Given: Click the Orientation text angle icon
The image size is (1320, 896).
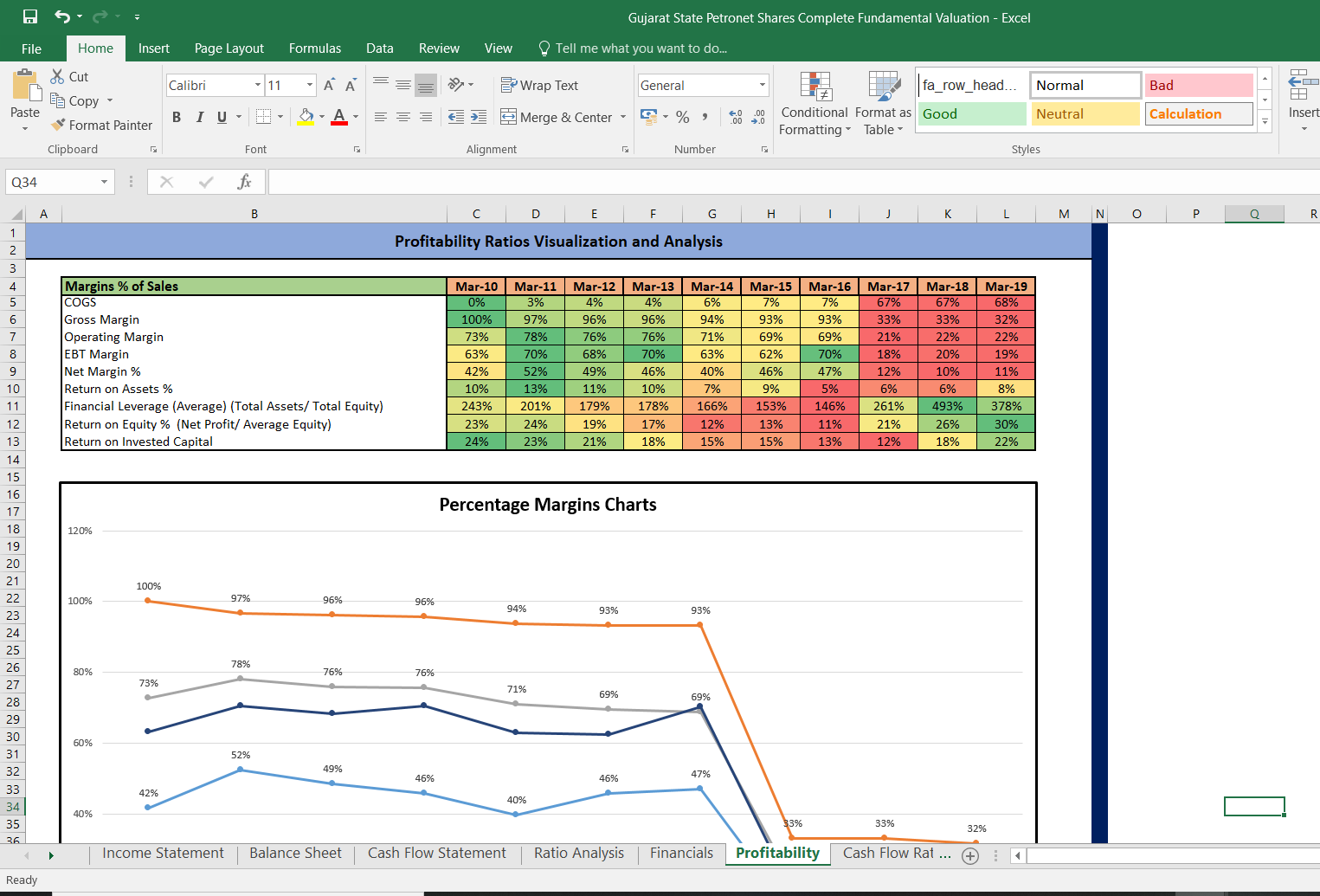Looking at the screenshot, I should coord(456,84).
